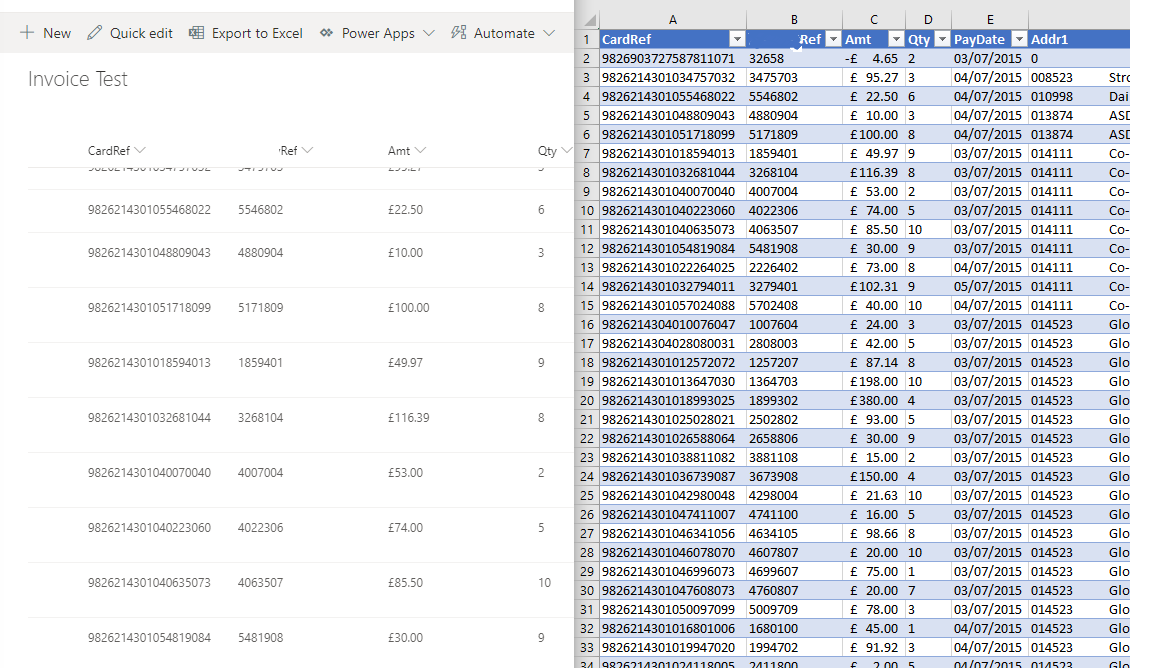1152x668 pixels.
Task: Select row 15 by clicking its row number
Action: (x=588, y=305)
